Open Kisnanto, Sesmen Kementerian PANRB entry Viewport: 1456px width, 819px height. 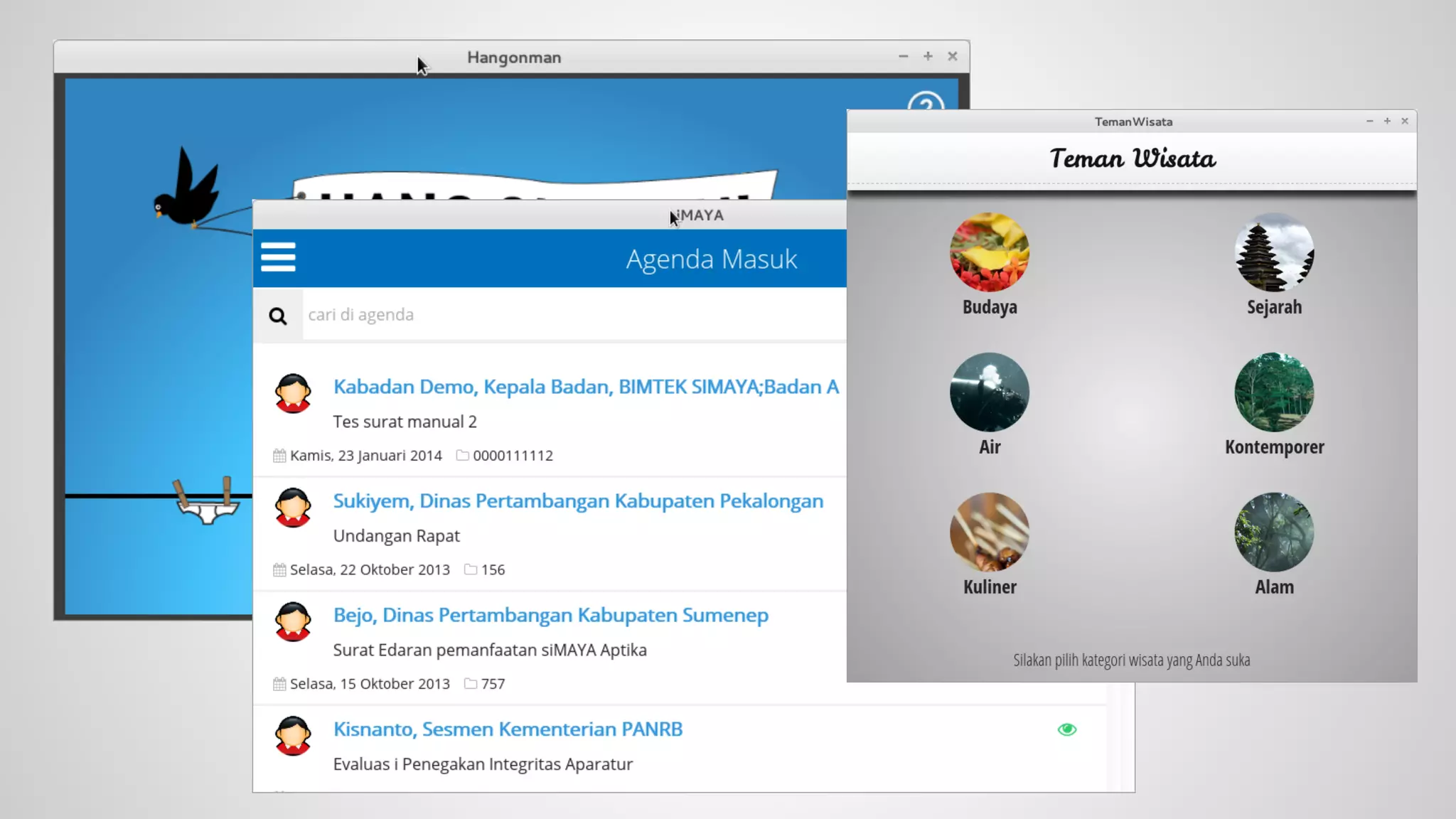click(x=508, y=729)
